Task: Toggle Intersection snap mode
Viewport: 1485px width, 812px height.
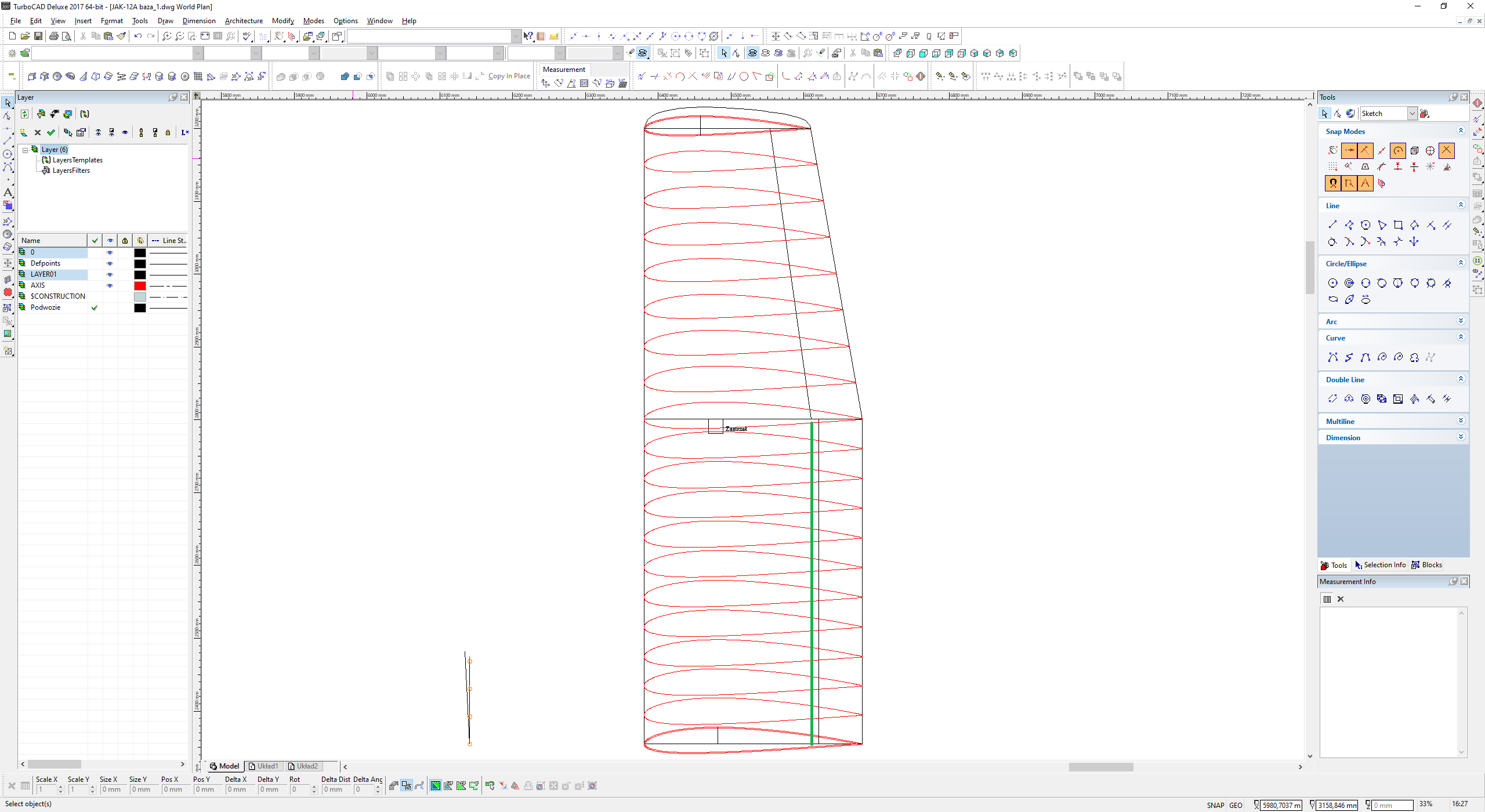Action: pos(1447,151)
